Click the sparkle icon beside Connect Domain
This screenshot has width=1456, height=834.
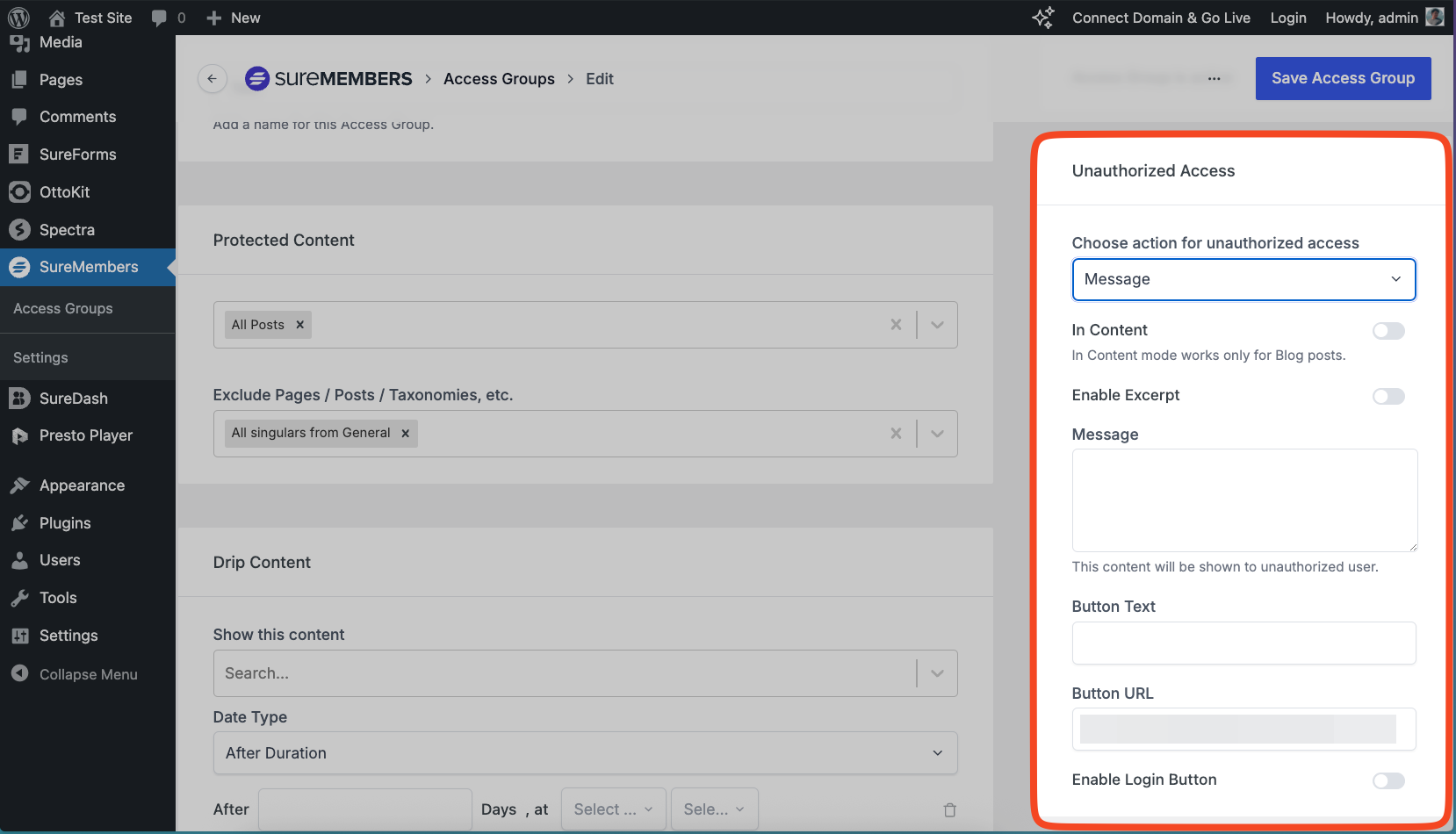(x=1042, y=18)
